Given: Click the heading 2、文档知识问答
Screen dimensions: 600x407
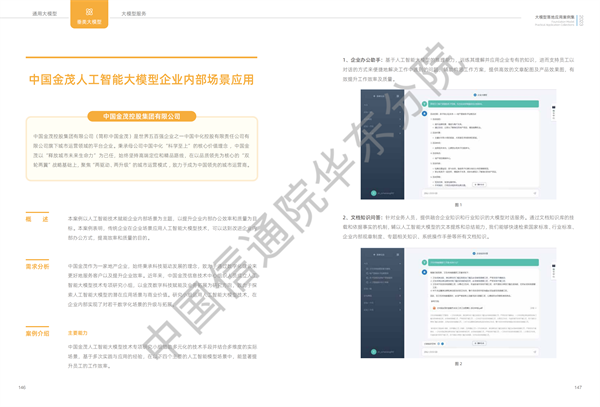Looking at the screenshot, I should click(x=363, y=218).
